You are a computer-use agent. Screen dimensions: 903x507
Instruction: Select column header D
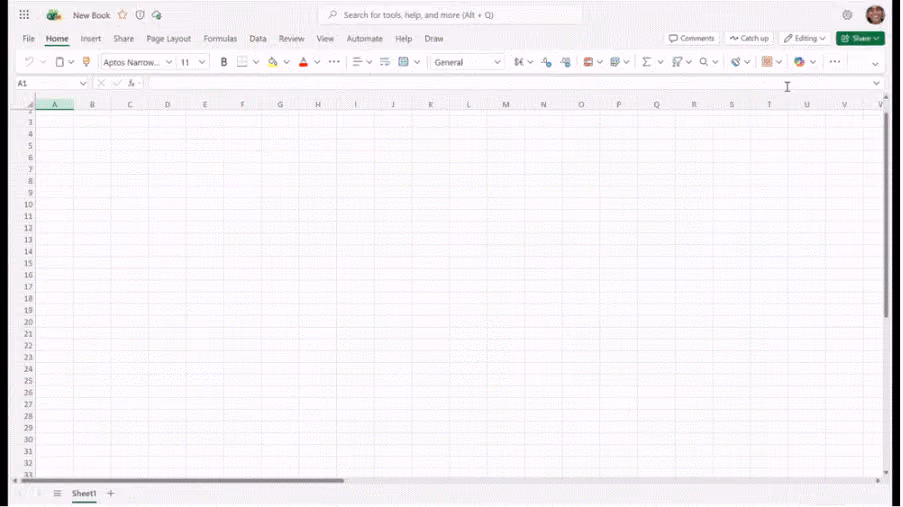point(167,104)
